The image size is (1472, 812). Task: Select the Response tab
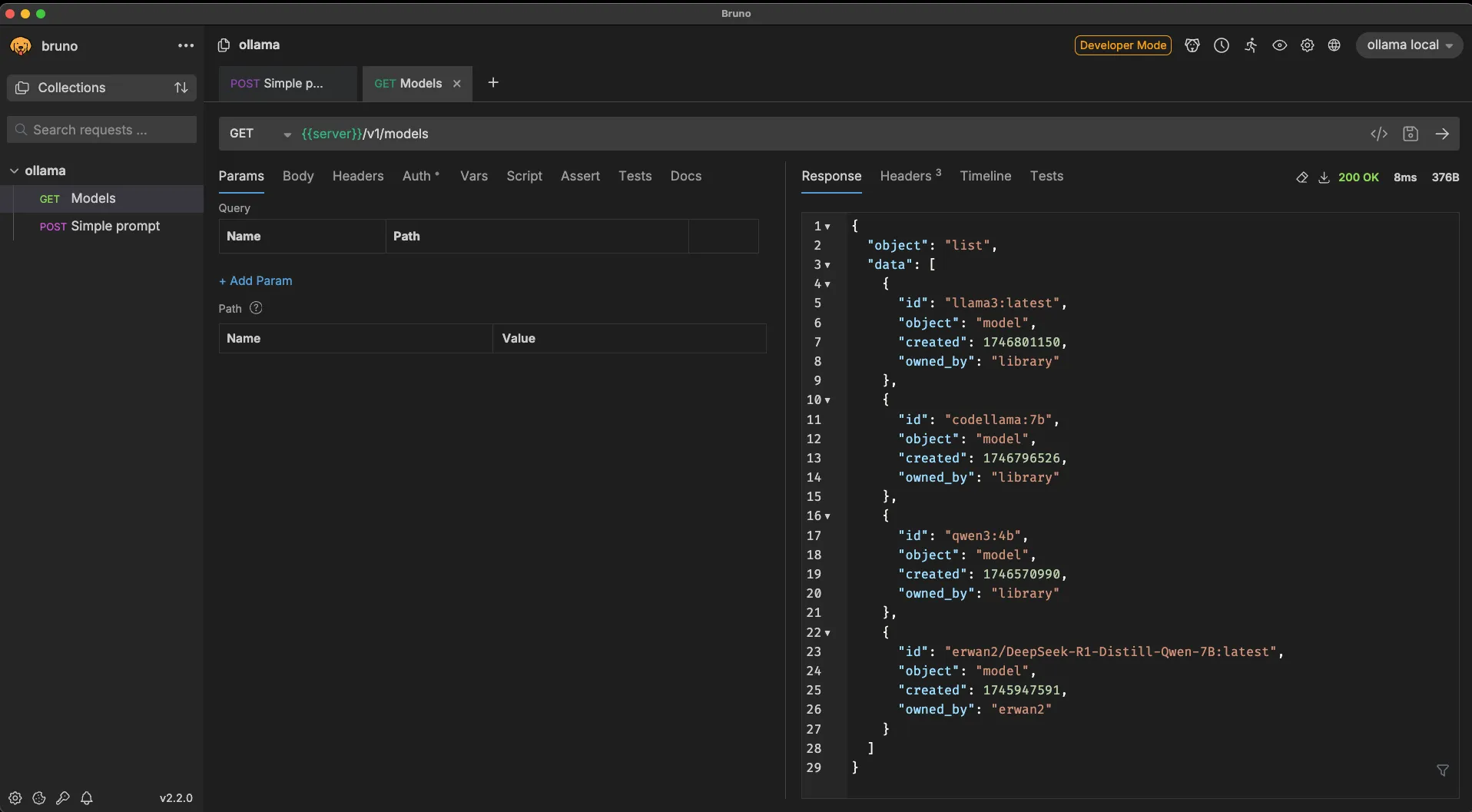tap(831, 176)
